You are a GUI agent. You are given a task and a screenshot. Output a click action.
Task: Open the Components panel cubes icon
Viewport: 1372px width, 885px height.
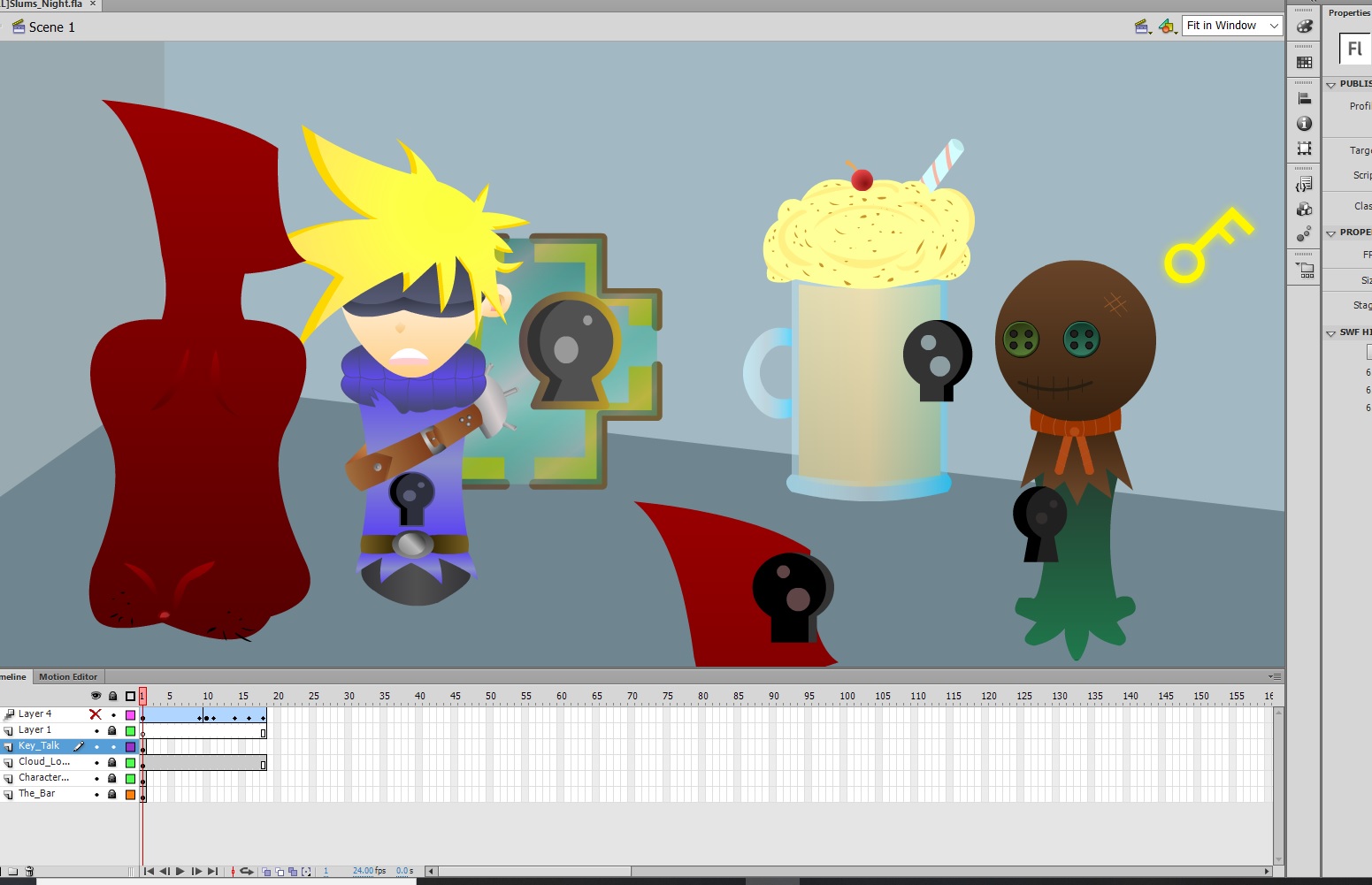point(1304,210)
